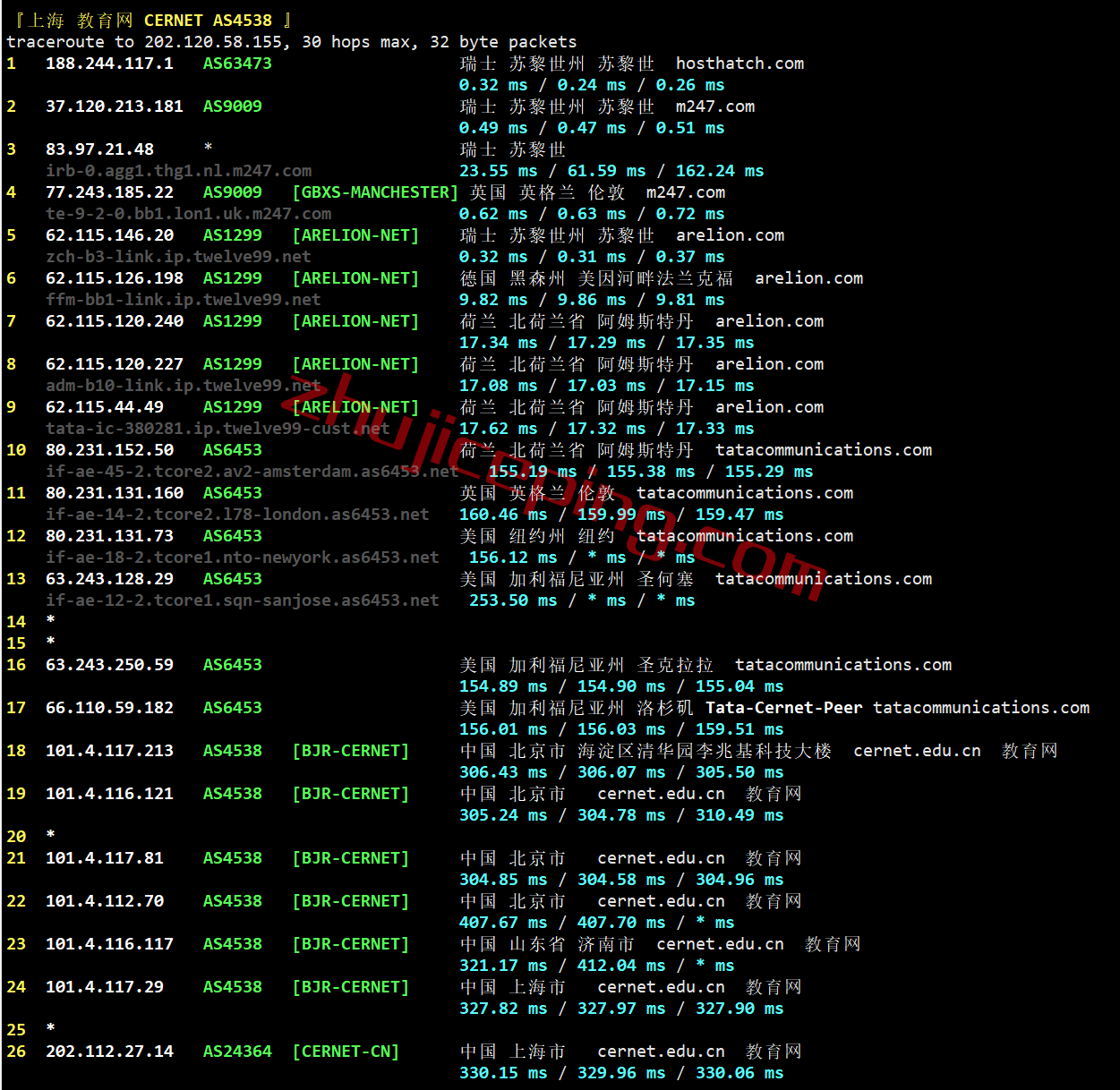Viewport: 1120px width, 1090px height.
Task: Click IP 80.231.131.73 in hop 12
Action: point(109,536)
